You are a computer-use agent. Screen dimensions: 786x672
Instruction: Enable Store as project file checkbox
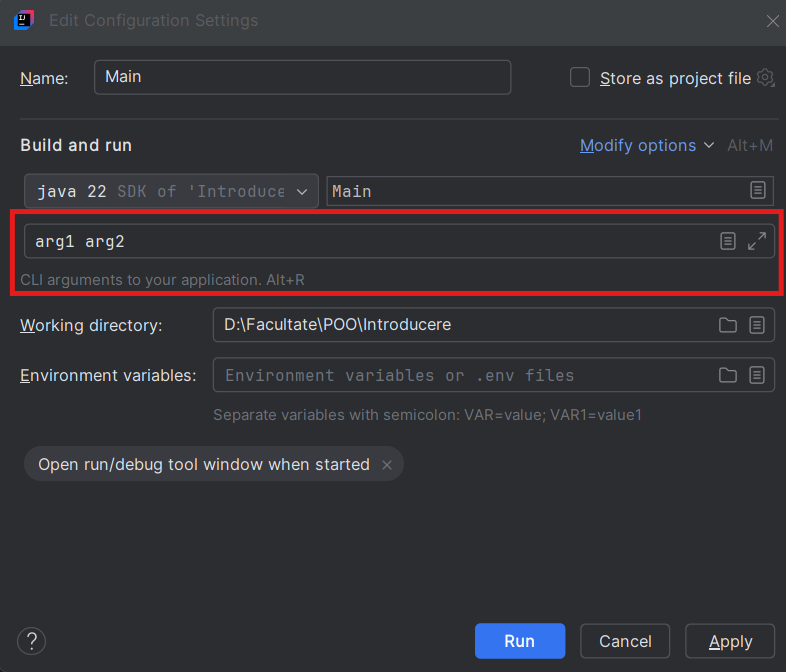click(x=579, y=78)
